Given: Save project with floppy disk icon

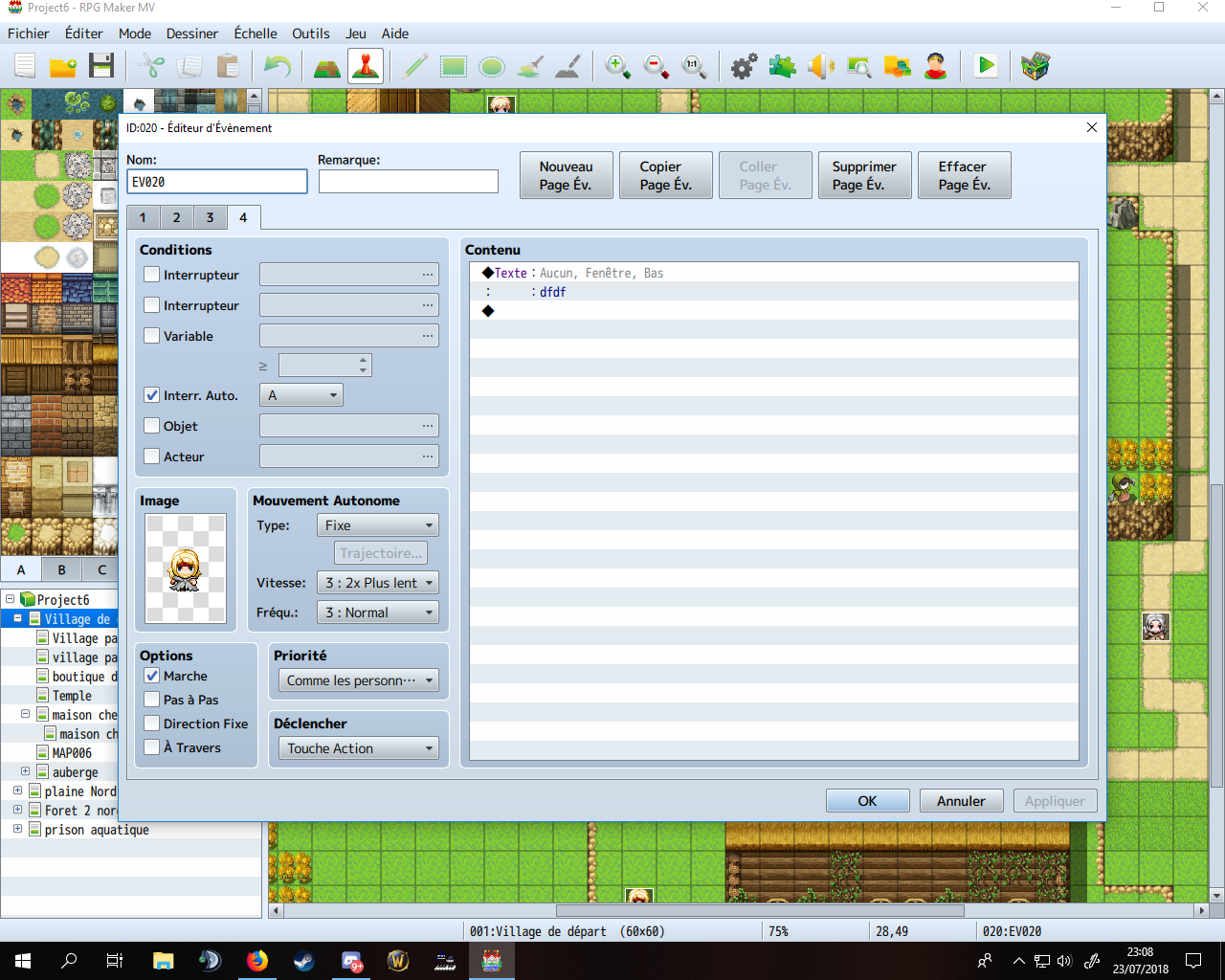Looking at the screenshot, I should [x=101, y=66].
